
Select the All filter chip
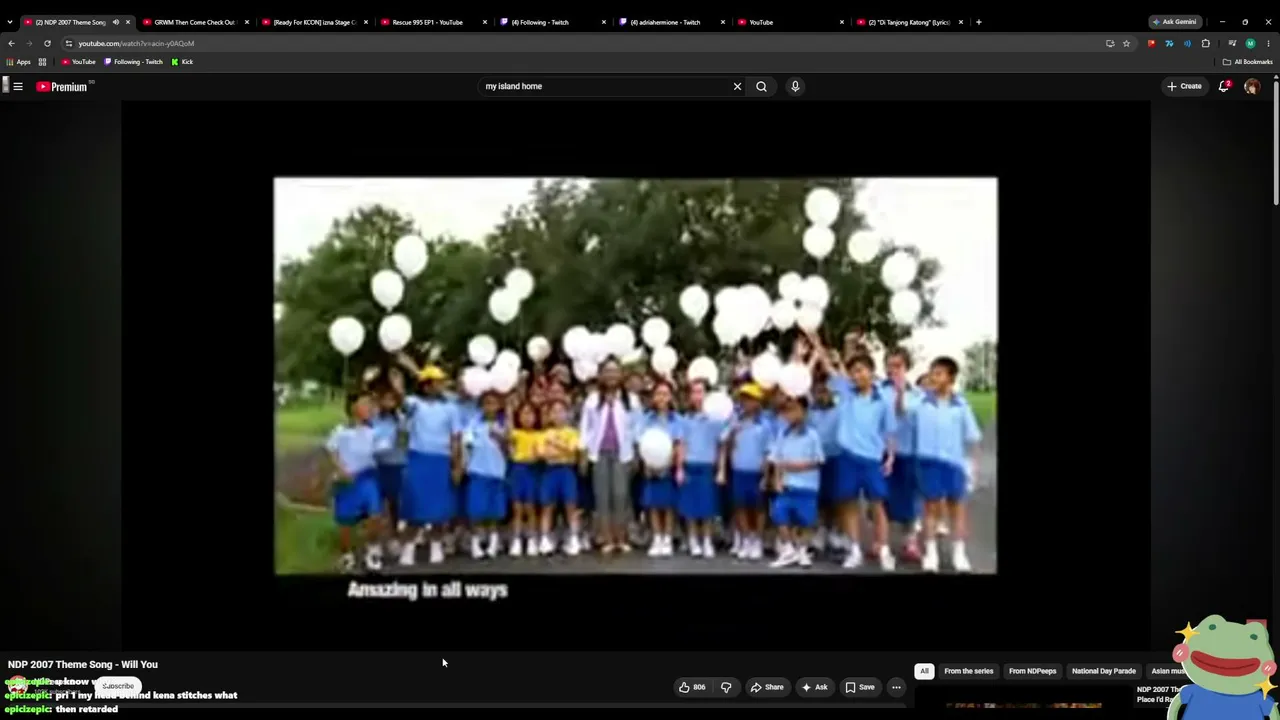924,671
